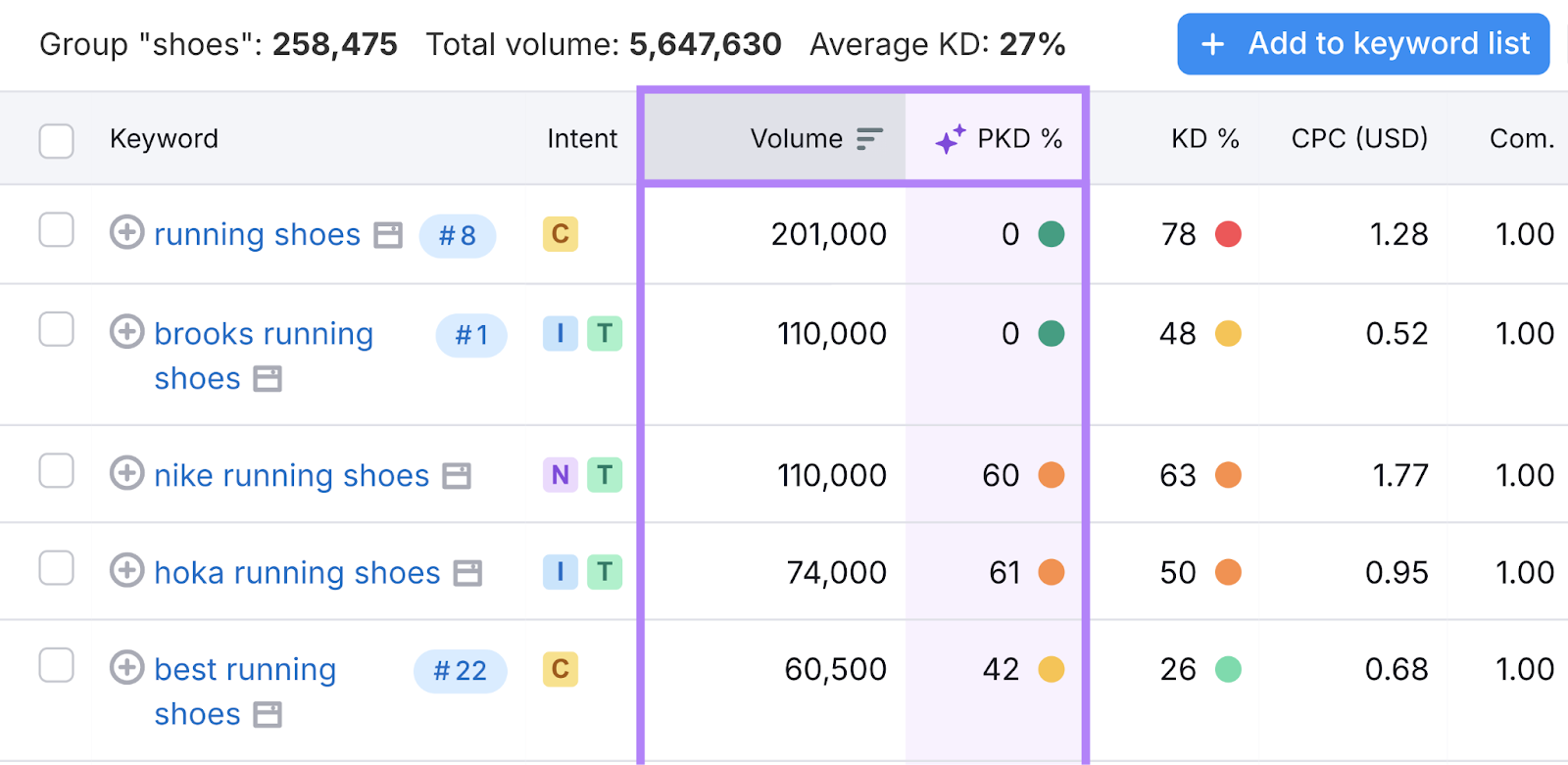Click the plus icon beside nike running shoes

(126, 473)
